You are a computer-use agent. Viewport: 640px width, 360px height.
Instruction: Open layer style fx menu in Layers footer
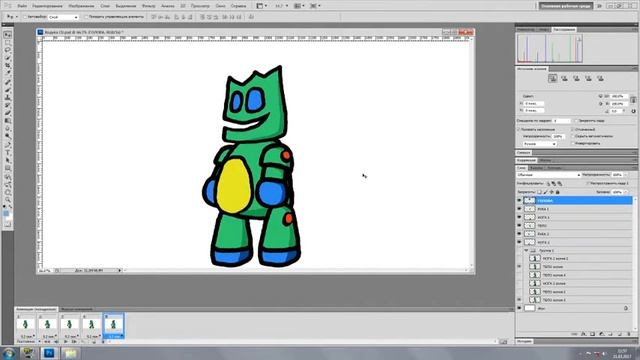tap(584, 334)
